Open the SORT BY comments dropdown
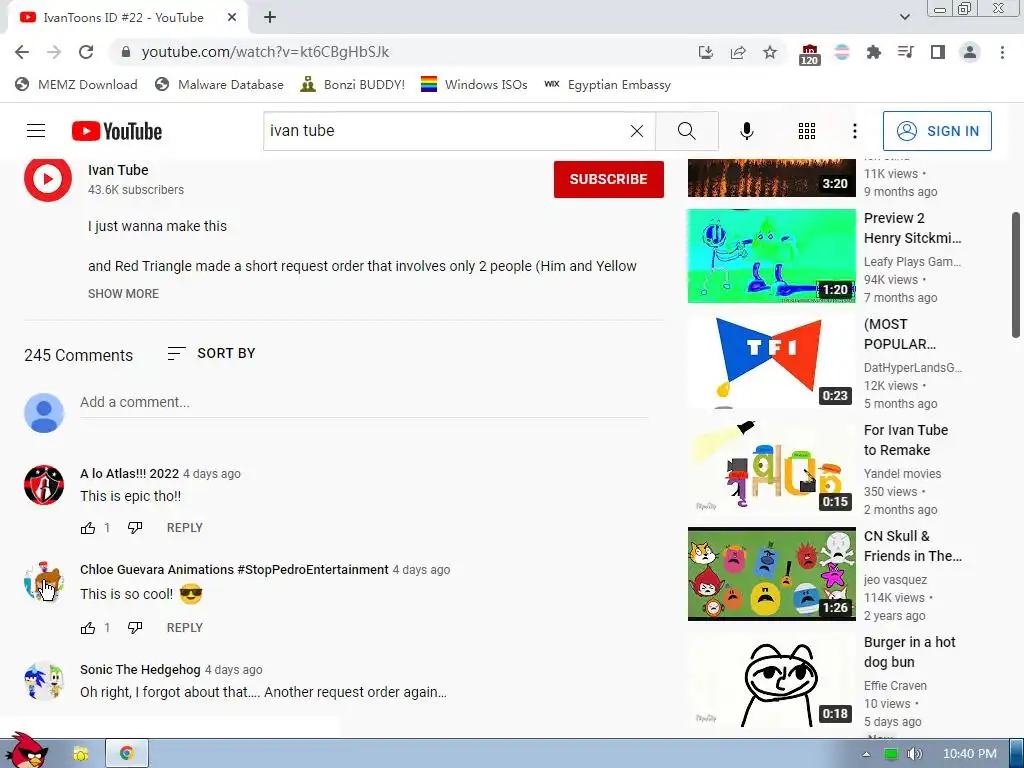 point(211,353)
